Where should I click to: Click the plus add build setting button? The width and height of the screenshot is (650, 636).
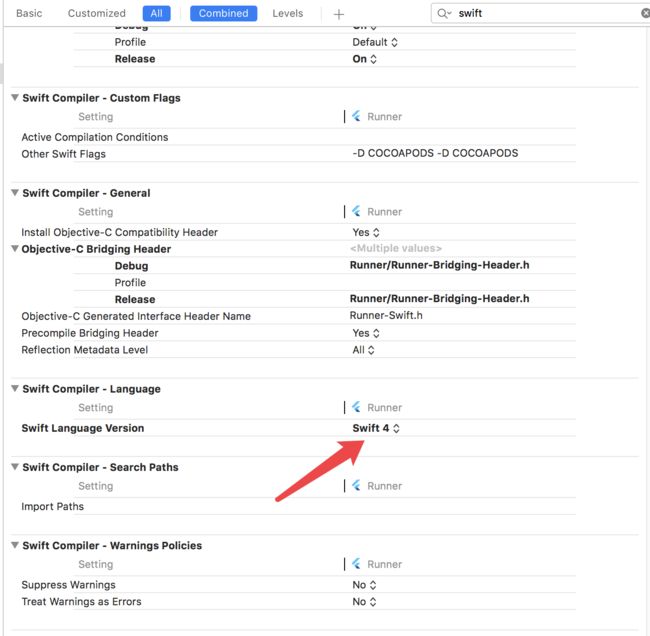click(x=339, y=15)
